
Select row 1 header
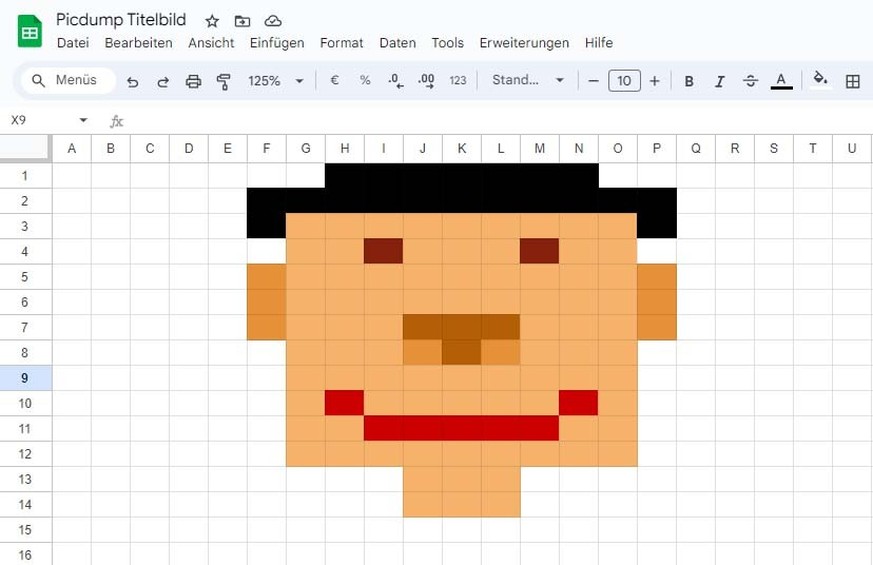(x=26, y=176)
